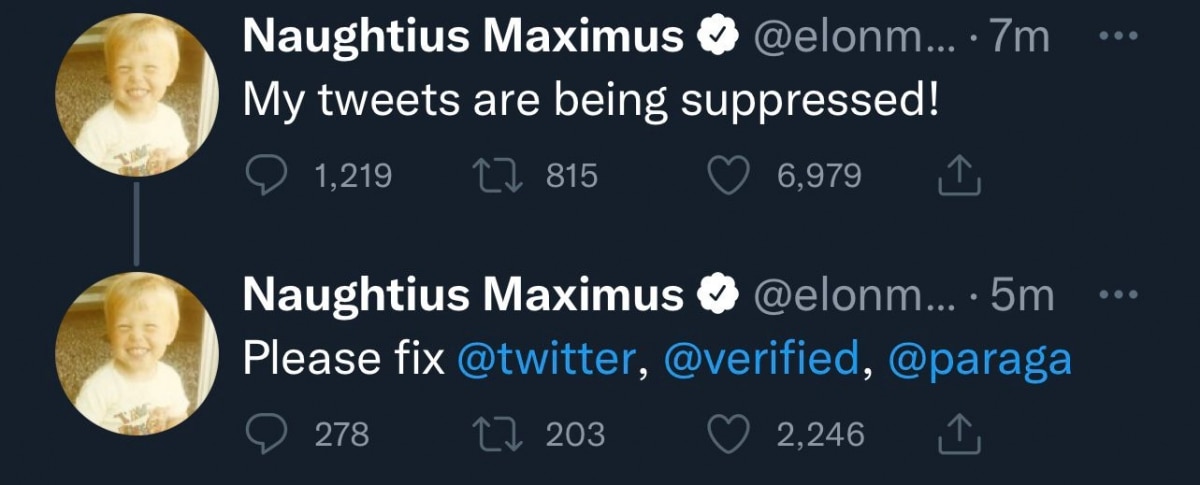This screenshot has height=485, width=1200.
Task: Like the tweet with 2,246 likes
Action: point(728,434)
